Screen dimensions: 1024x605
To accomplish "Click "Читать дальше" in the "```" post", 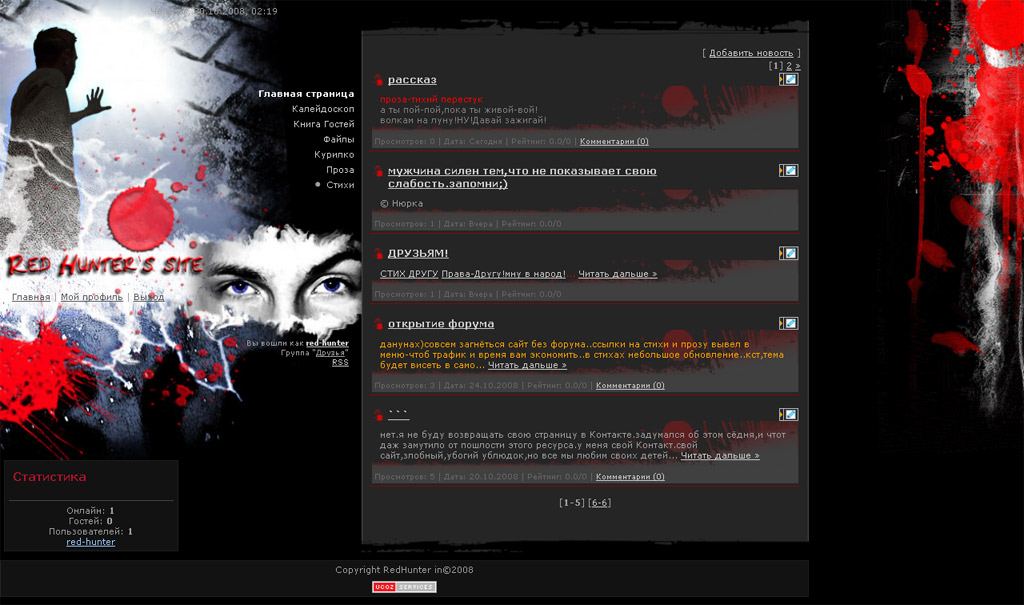I will point(720,455).
